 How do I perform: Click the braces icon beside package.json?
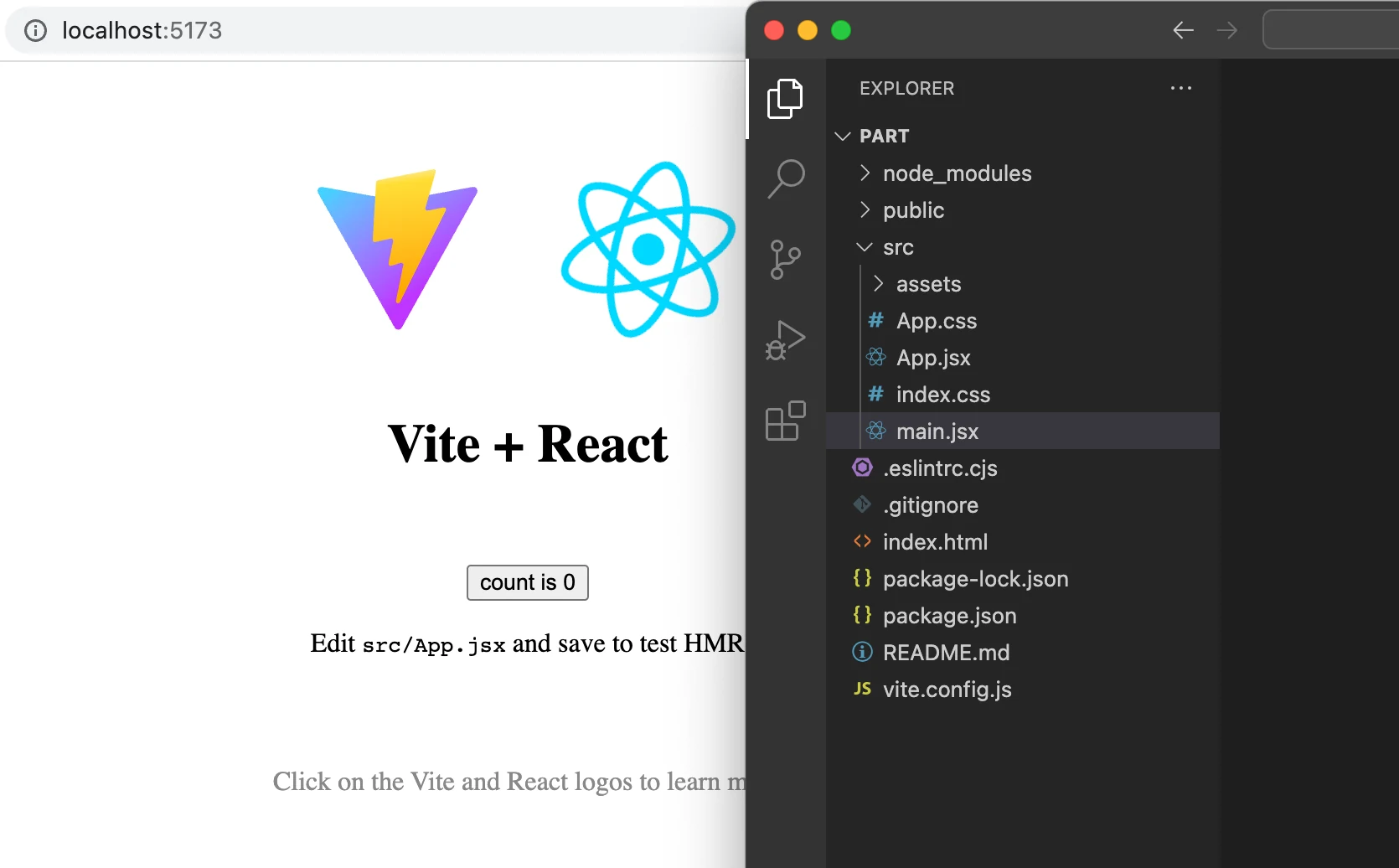pyautogui.click(x=862, y=615)
